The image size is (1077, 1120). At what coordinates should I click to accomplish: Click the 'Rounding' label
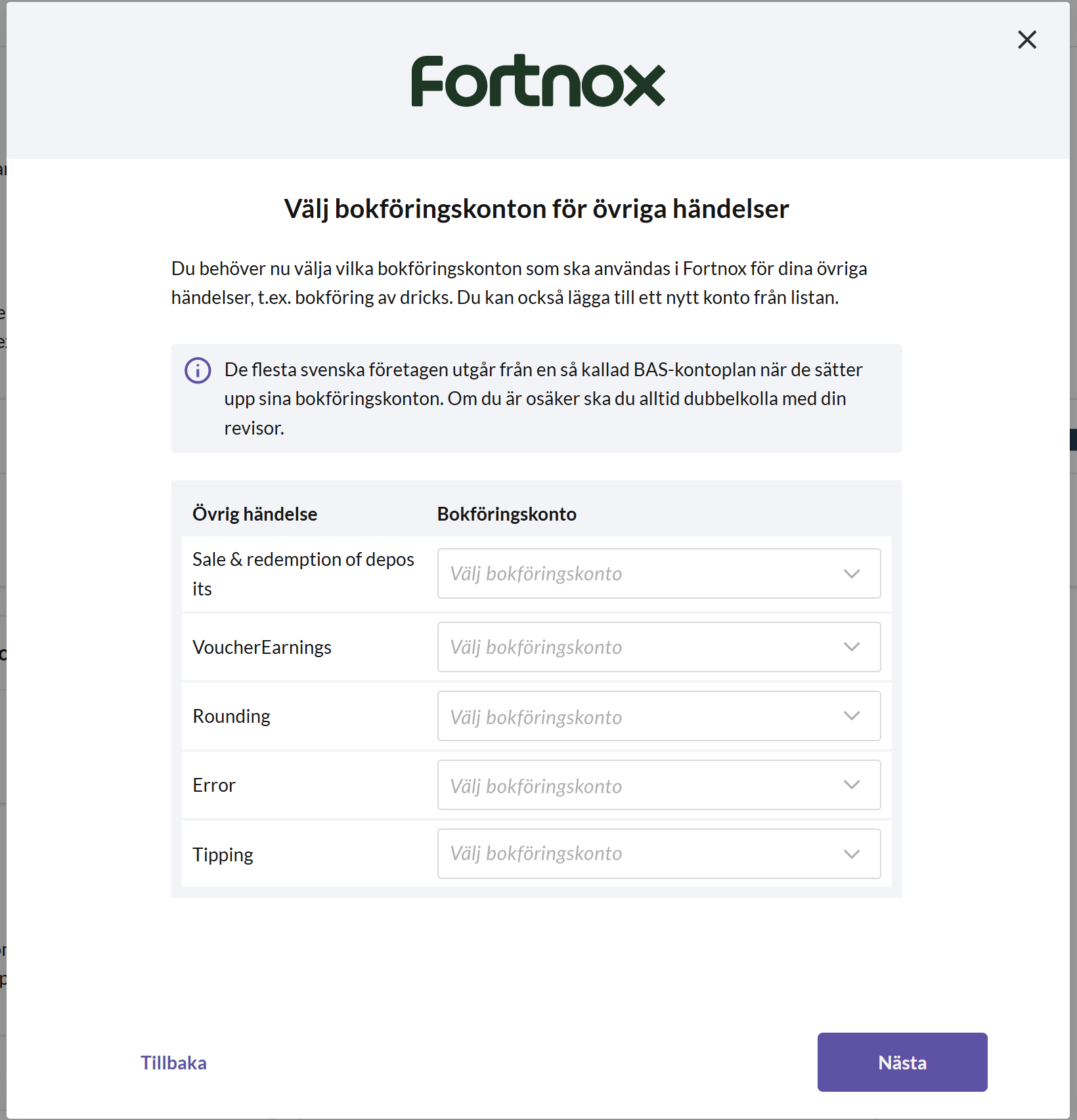tap(231, 716)
